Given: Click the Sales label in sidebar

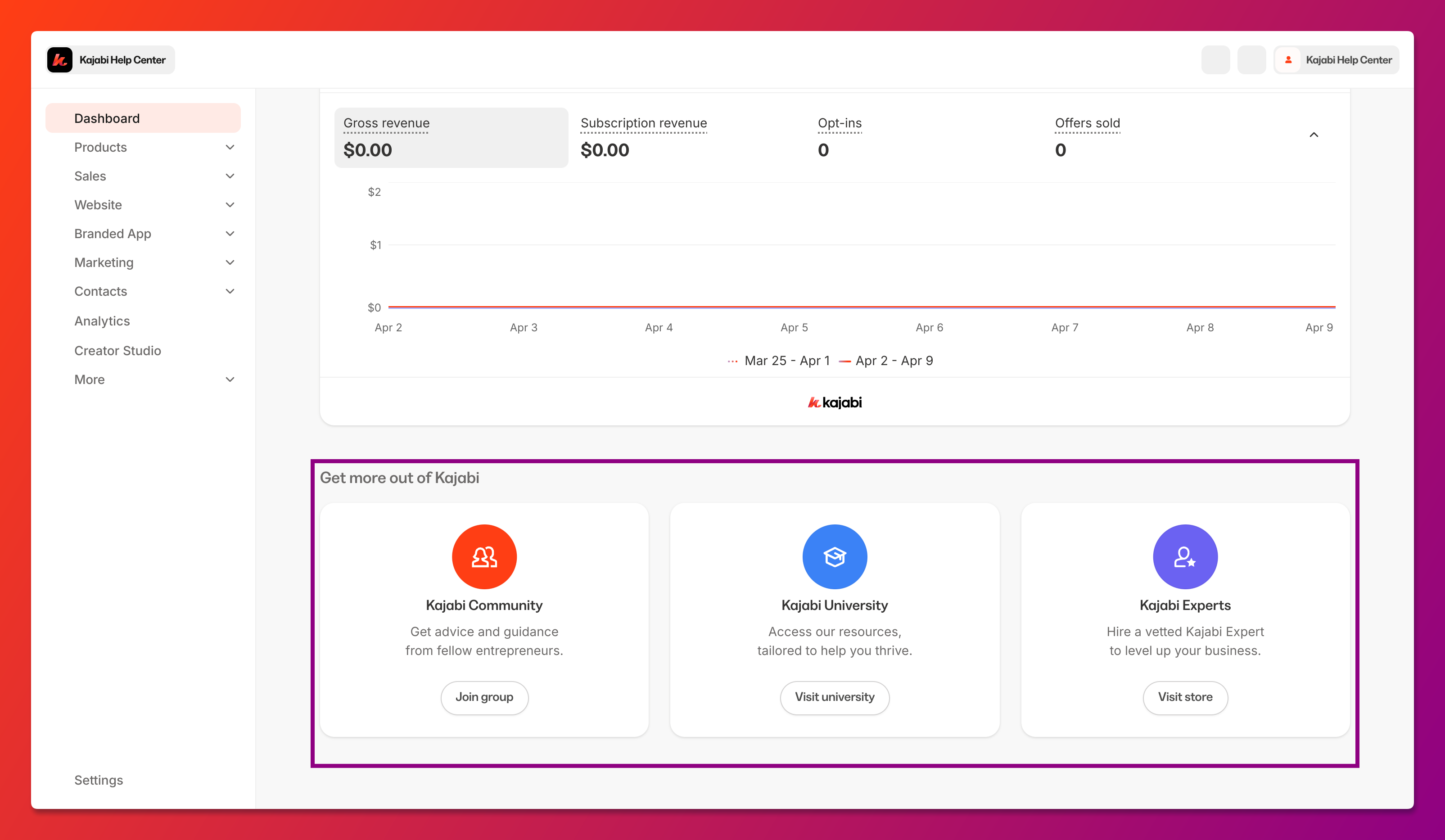Looking at the screenshot, I should click(90, 176).
